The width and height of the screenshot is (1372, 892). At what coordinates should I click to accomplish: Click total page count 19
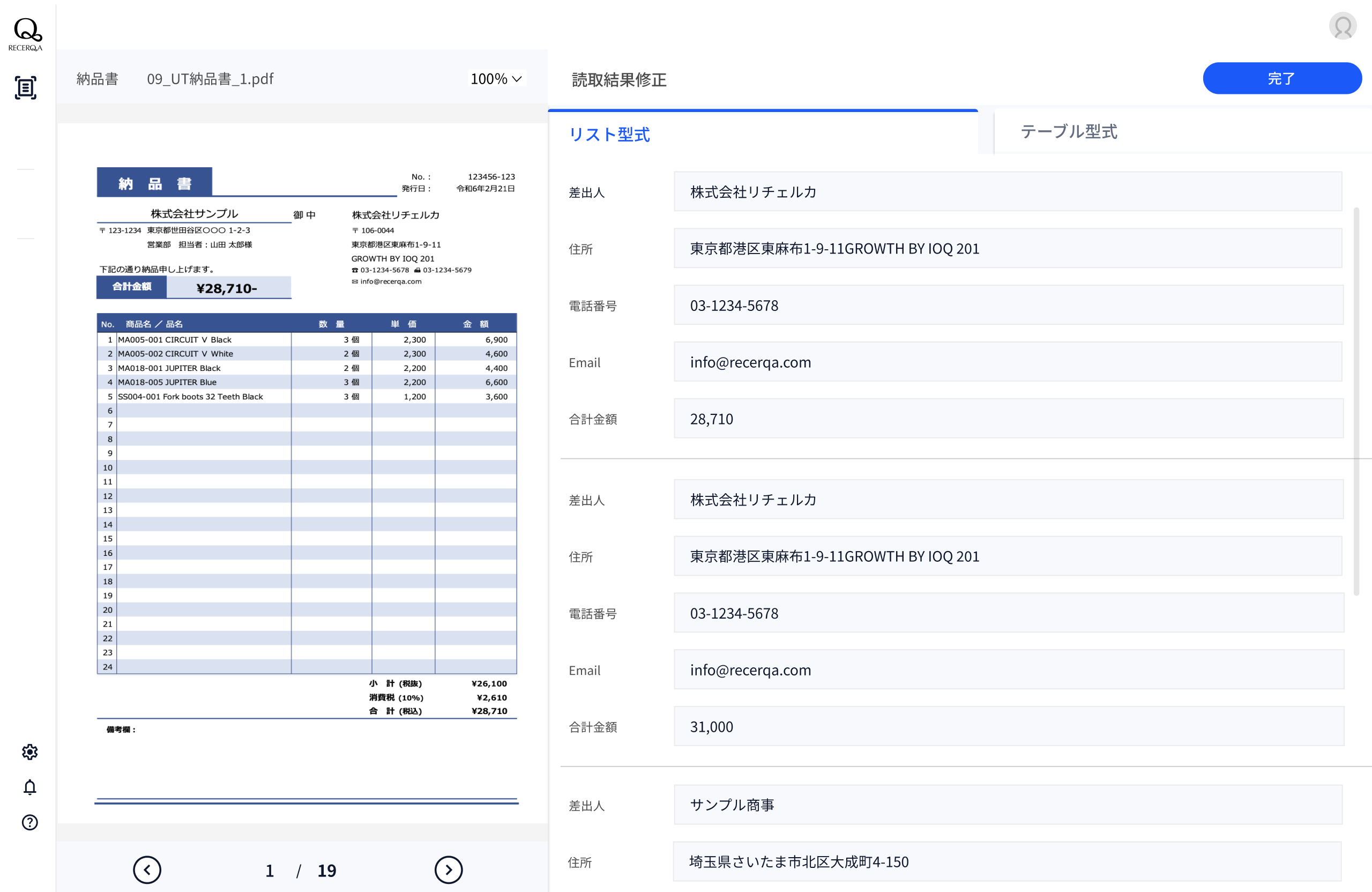[x=327, y=871]
